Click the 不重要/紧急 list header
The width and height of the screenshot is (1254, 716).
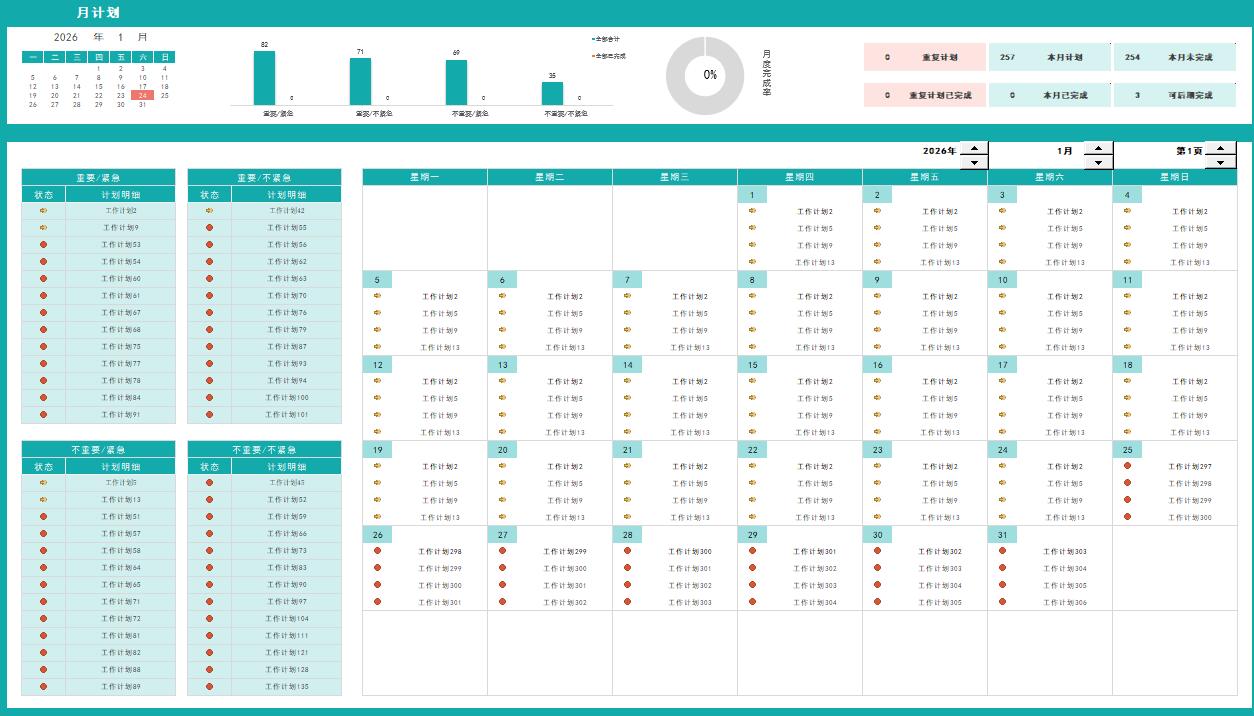tap(98, 450)
